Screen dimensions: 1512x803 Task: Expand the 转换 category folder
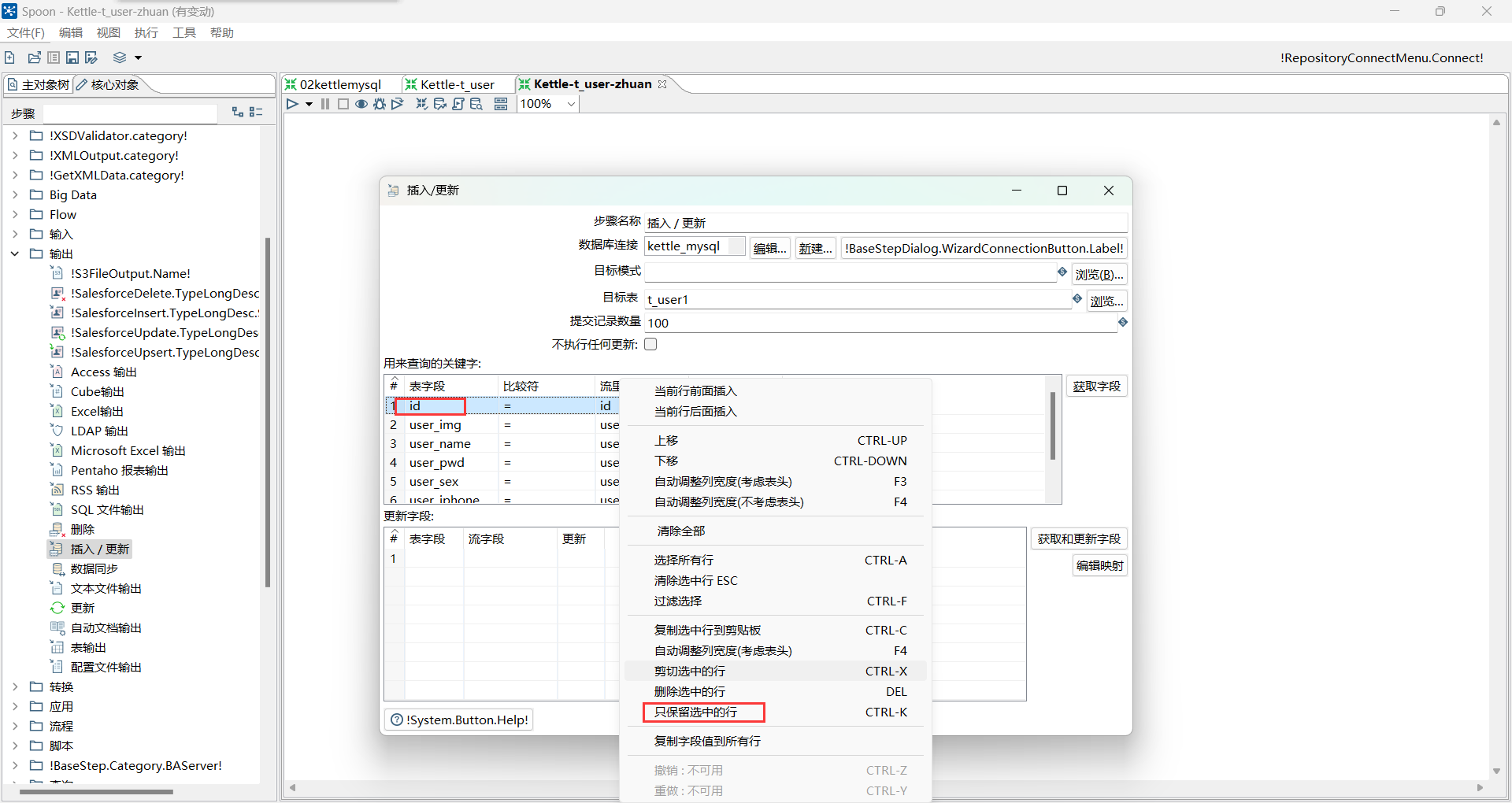pos(15,686)
